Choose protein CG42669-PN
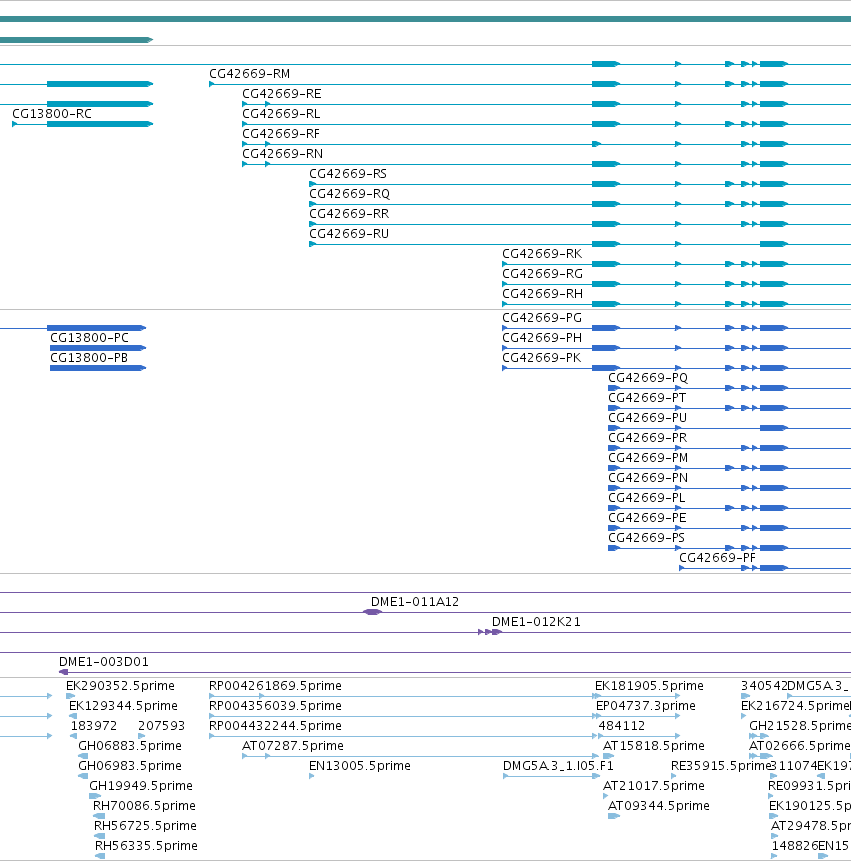This screenshot has height=861, width=851. tap(648, 478)
